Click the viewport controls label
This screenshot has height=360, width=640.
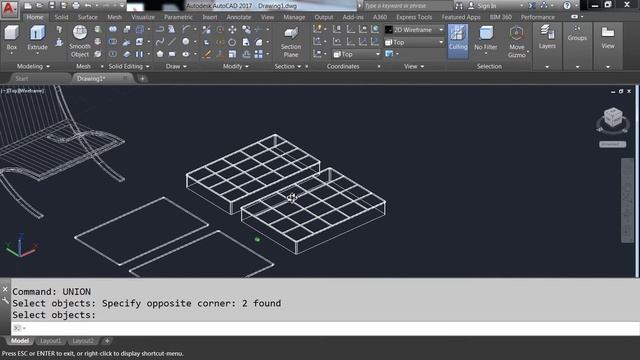coord(23,91)
